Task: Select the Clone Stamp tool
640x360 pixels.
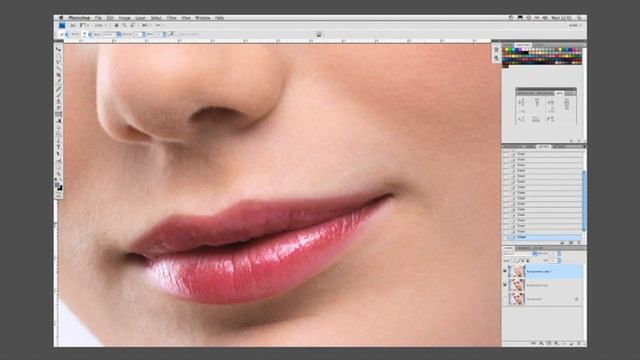Action: point(59,102)
